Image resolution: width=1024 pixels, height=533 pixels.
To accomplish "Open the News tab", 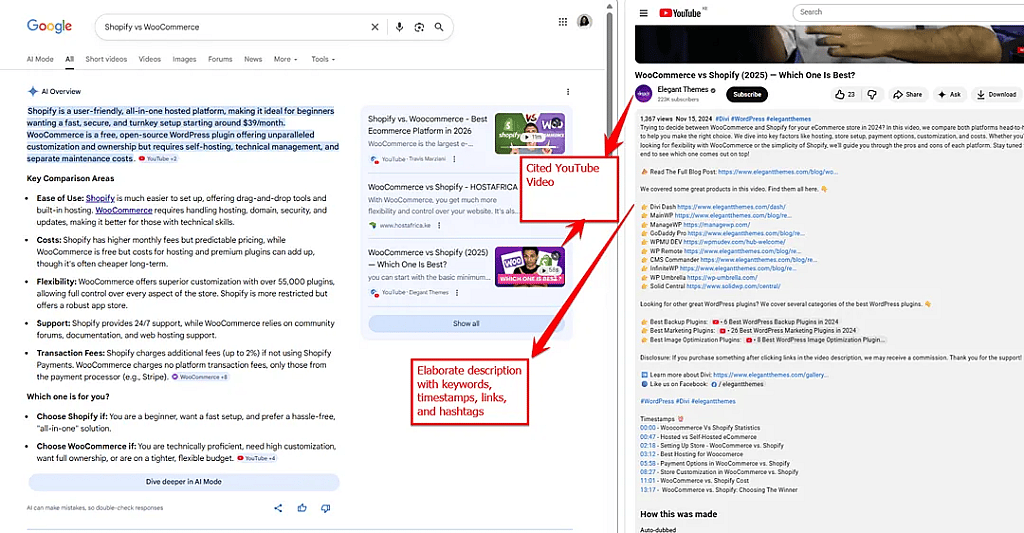I will click(253, 59).
